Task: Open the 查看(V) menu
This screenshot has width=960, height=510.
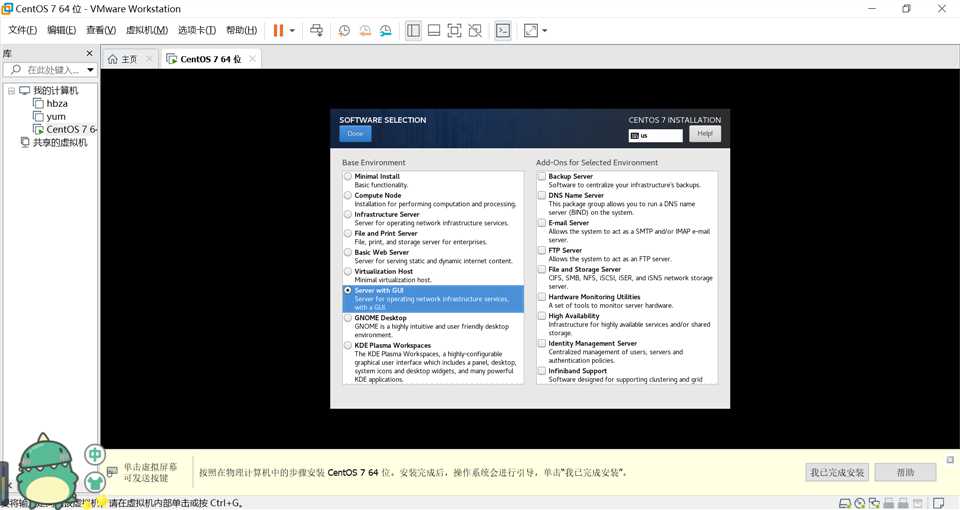Action: (101, 30)
